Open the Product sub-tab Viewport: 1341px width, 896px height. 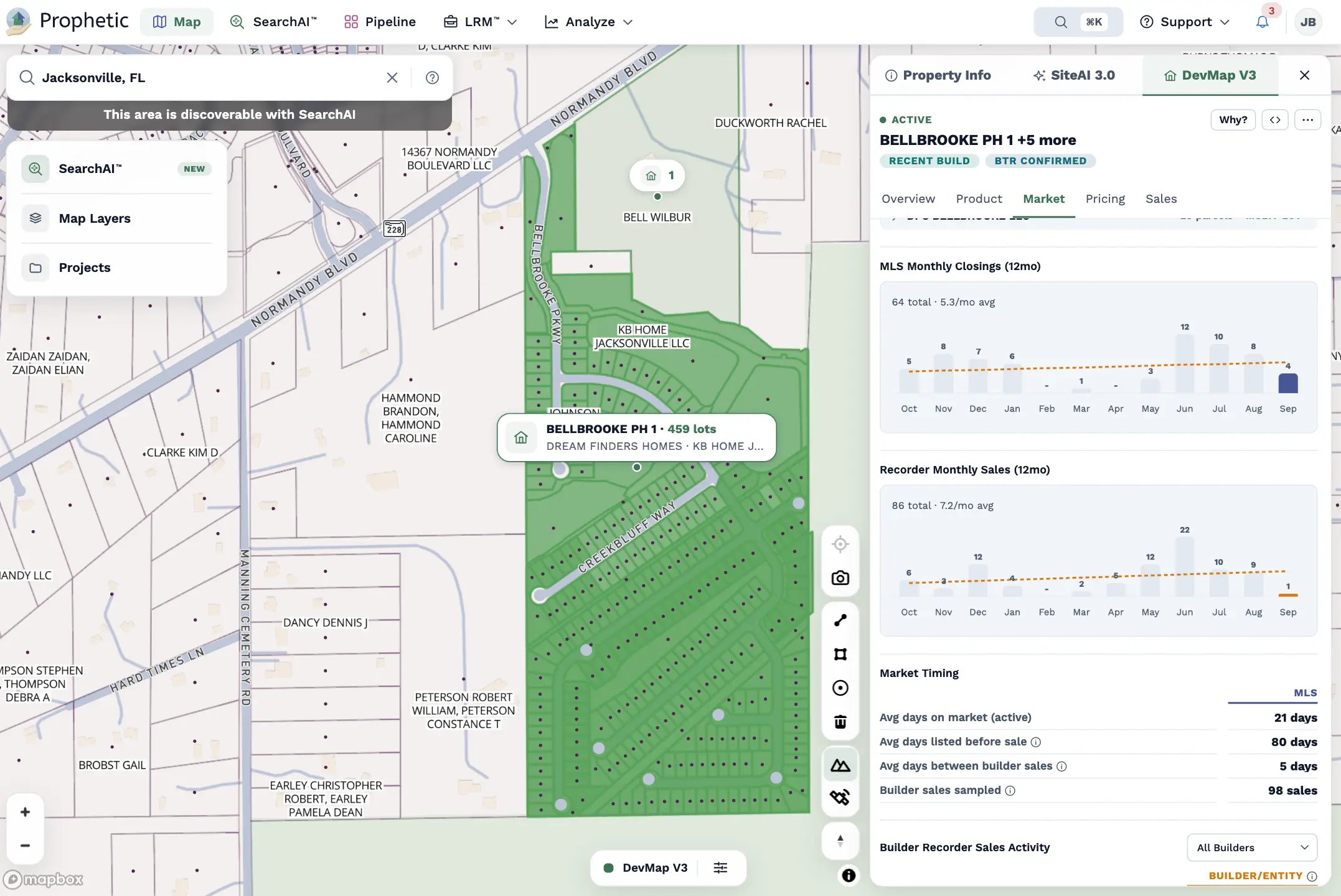click(x=979, y=199)
